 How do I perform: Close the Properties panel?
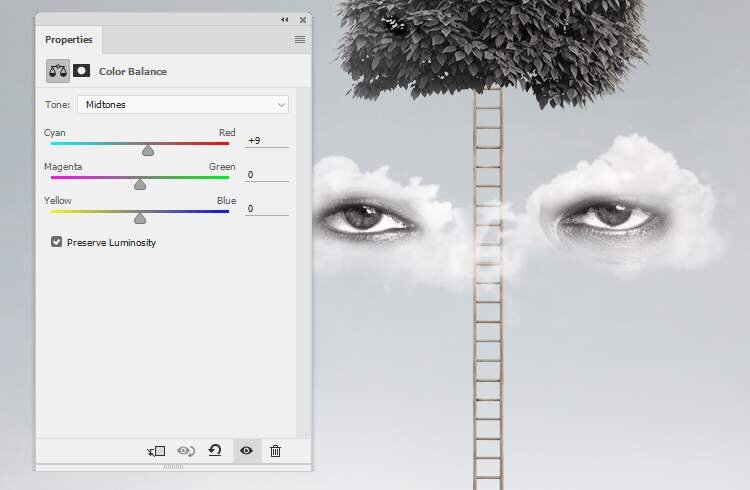coord(303,20)
